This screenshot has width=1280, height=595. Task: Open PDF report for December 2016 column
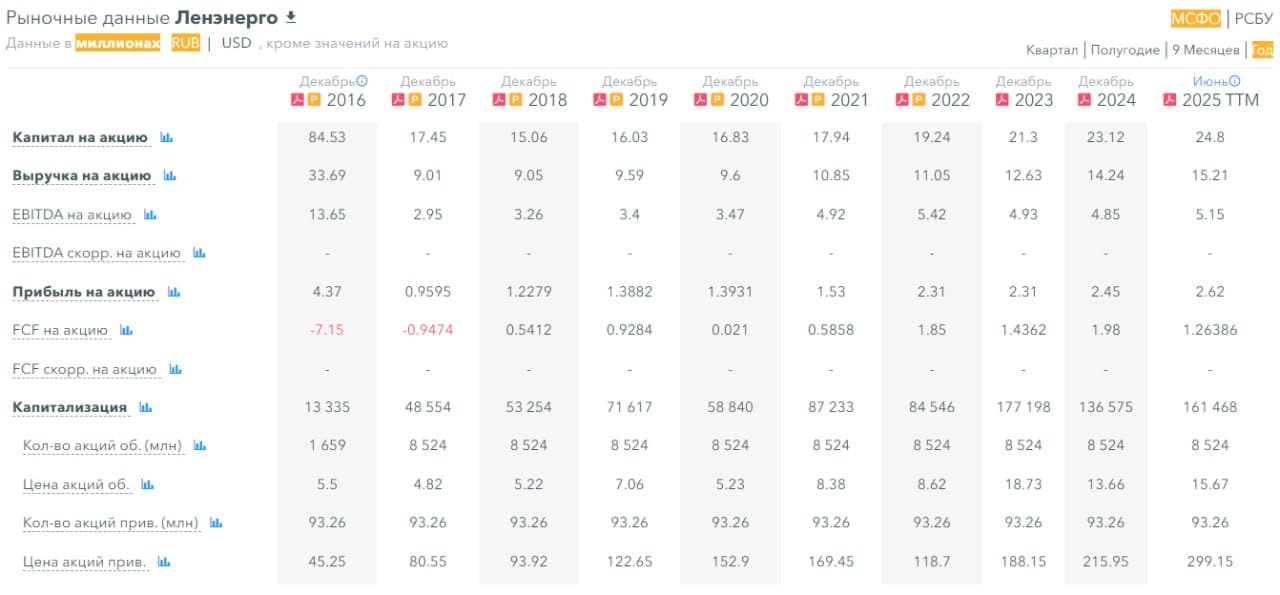coord(298,99)
